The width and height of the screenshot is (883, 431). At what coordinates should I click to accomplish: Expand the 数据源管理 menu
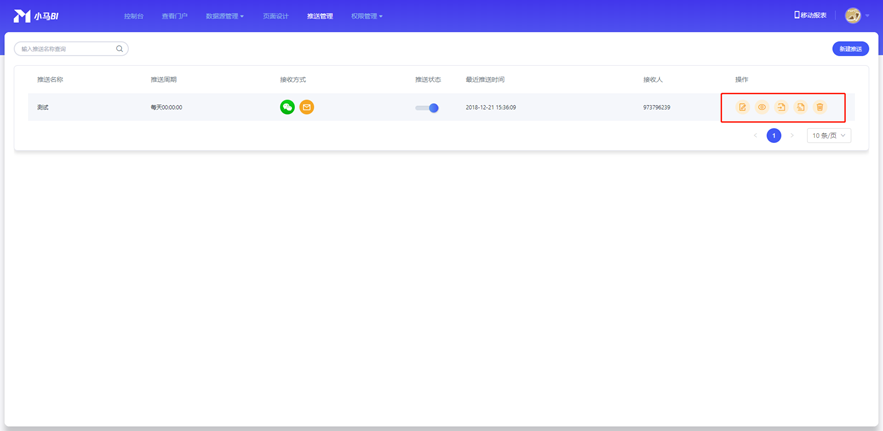(x=224, y=16)
